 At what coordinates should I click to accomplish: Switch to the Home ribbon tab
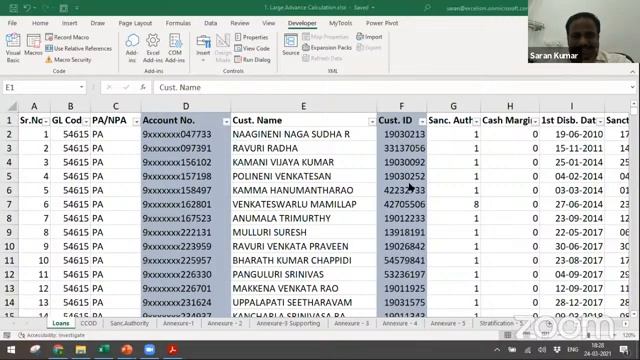tap(40, 23)
